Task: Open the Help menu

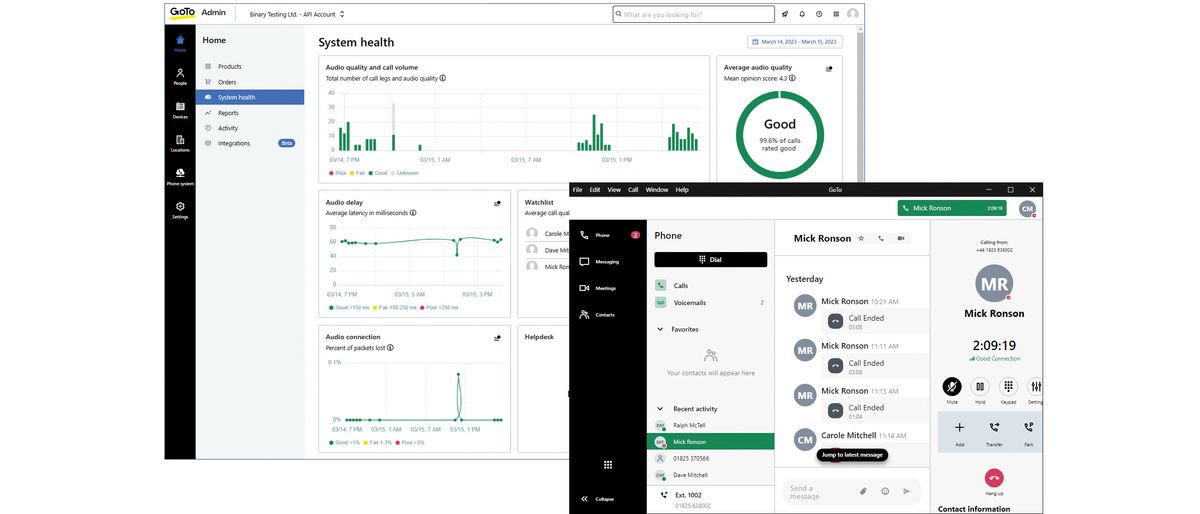Action: point(682,189)
